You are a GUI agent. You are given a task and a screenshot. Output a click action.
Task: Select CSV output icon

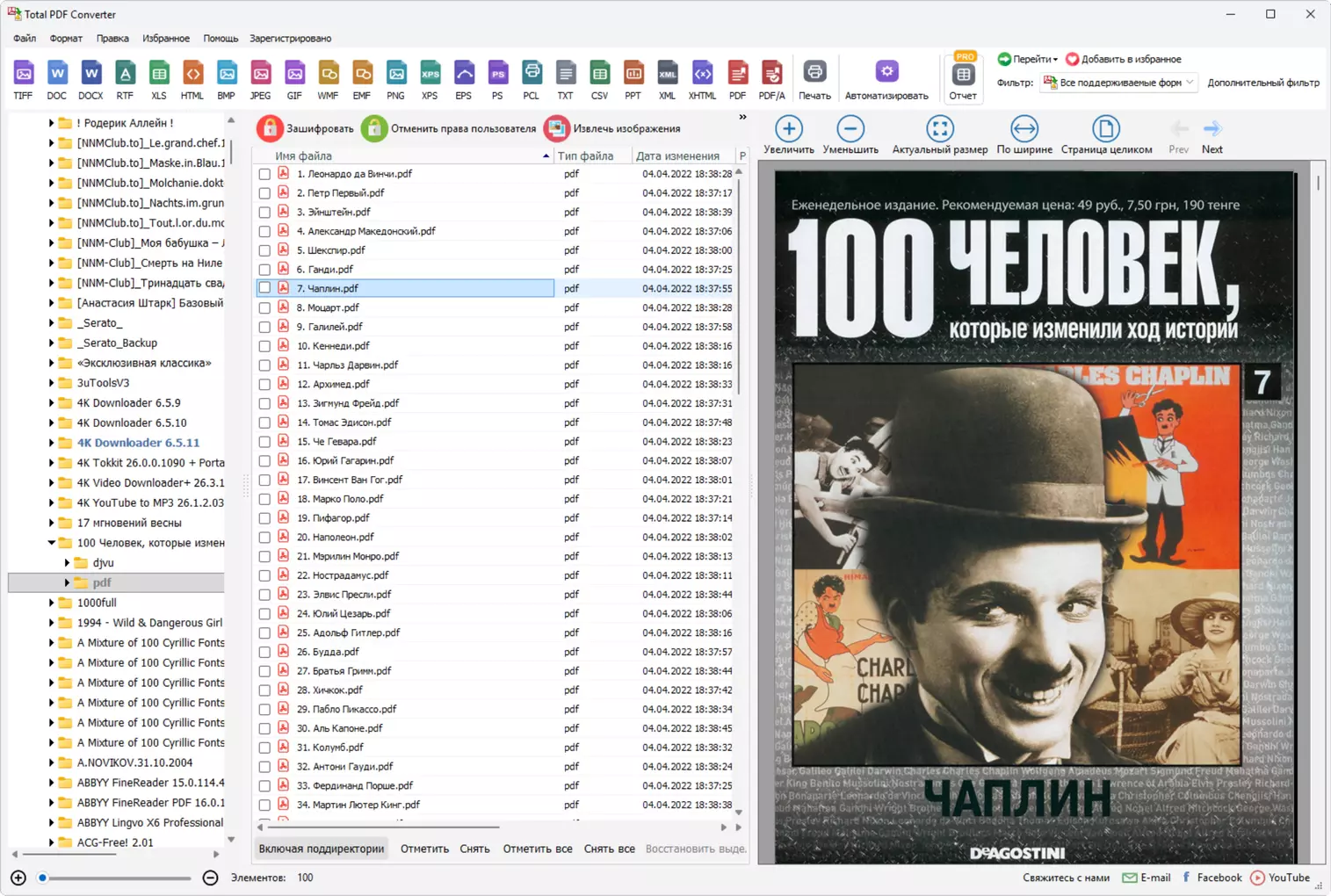click(599, 80)
